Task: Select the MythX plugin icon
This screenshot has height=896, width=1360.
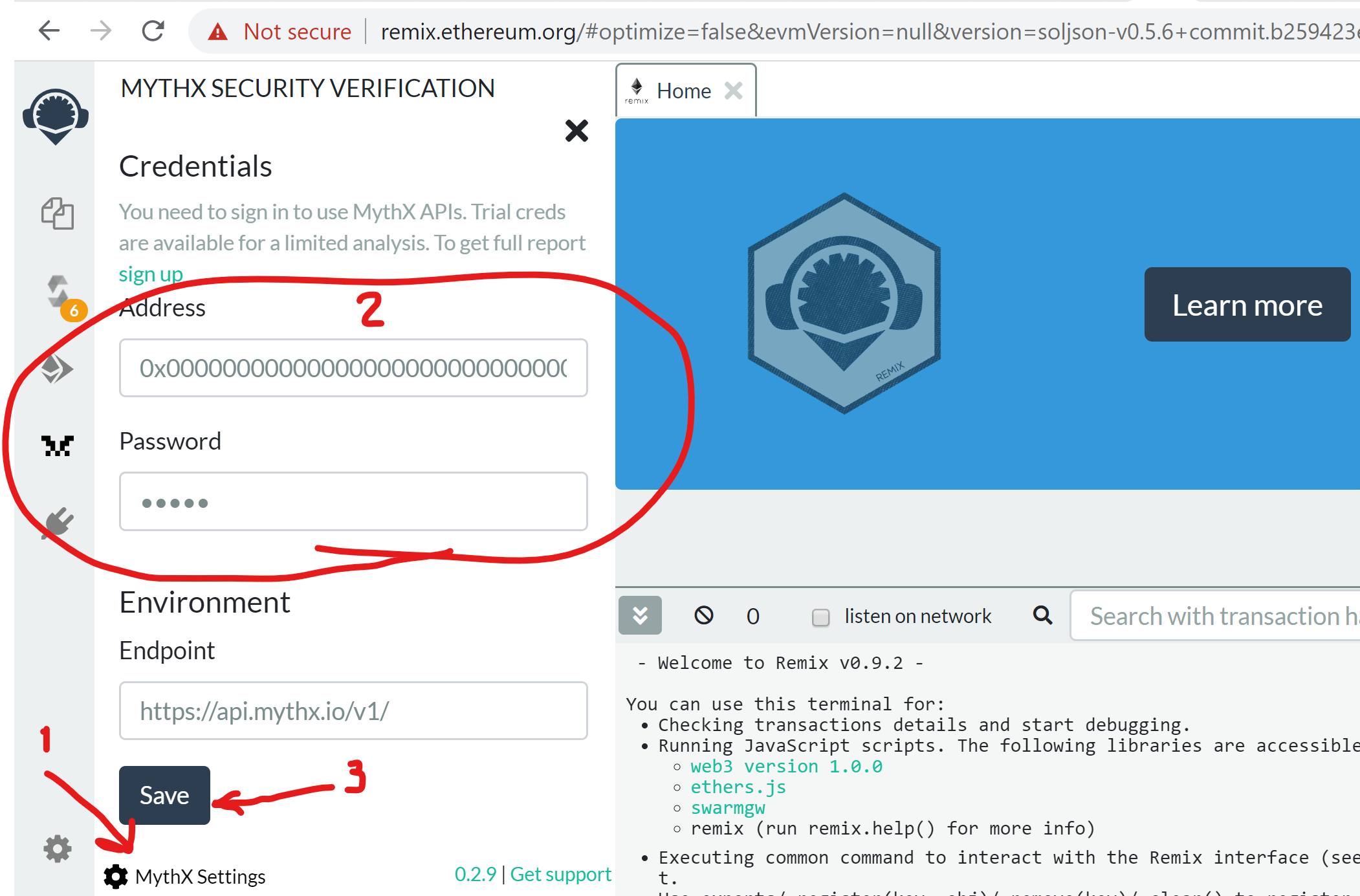Action: pos(58,446)
